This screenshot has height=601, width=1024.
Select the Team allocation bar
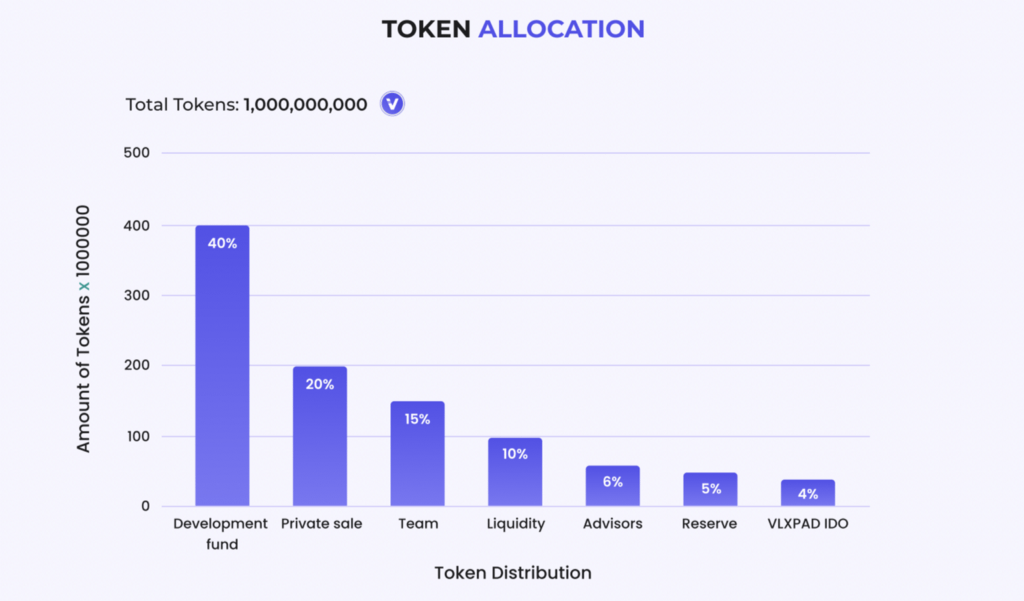point(417,453)
